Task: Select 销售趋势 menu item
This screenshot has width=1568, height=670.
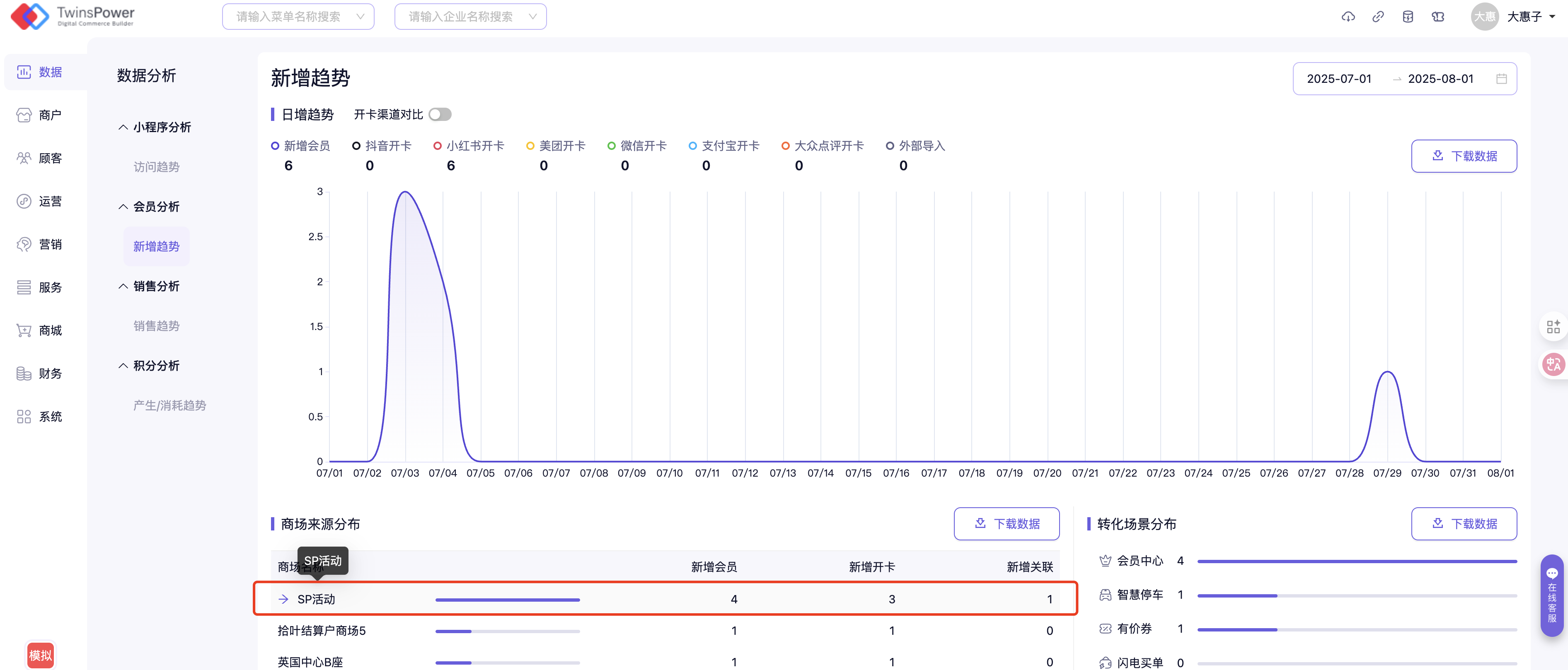Action: (157, 326)
